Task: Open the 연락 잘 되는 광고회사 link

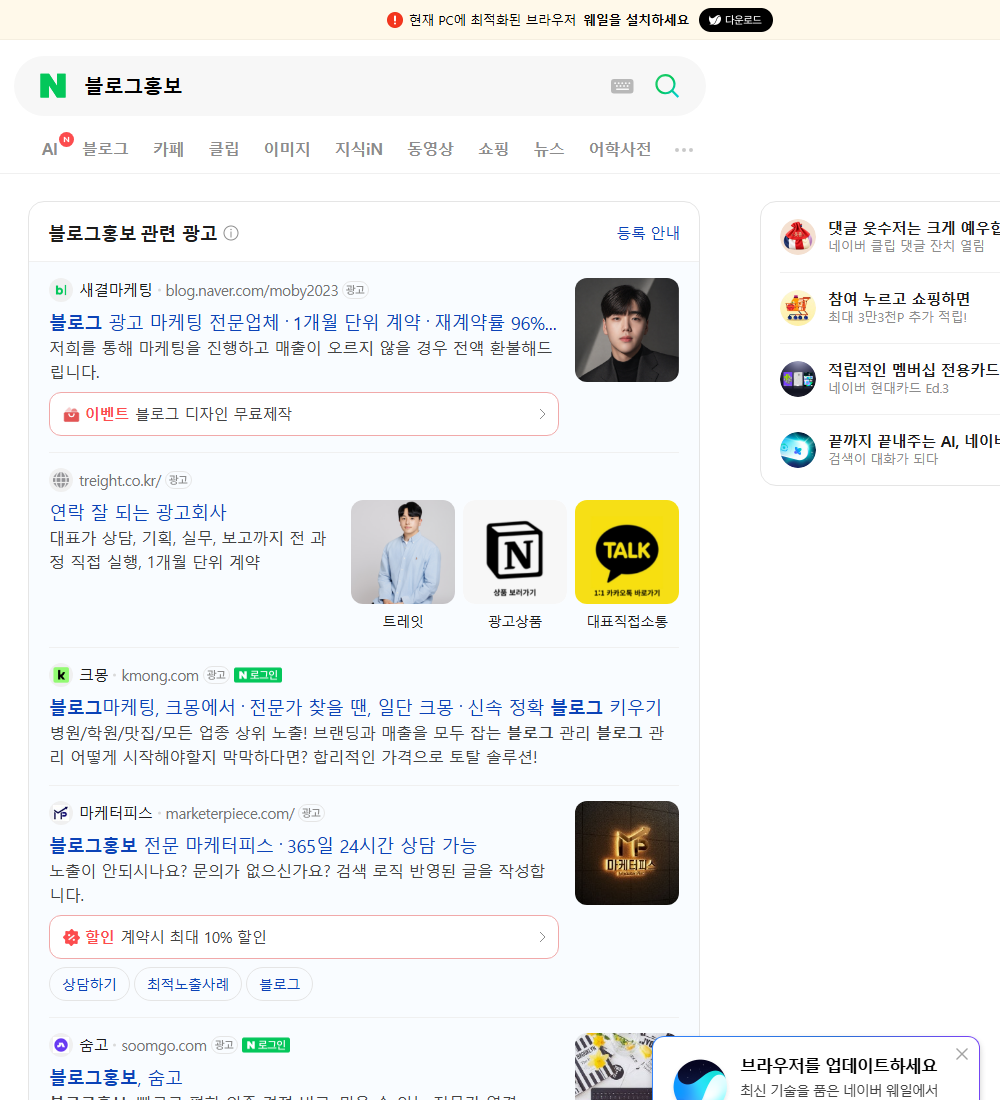Action: coord(138,512)
